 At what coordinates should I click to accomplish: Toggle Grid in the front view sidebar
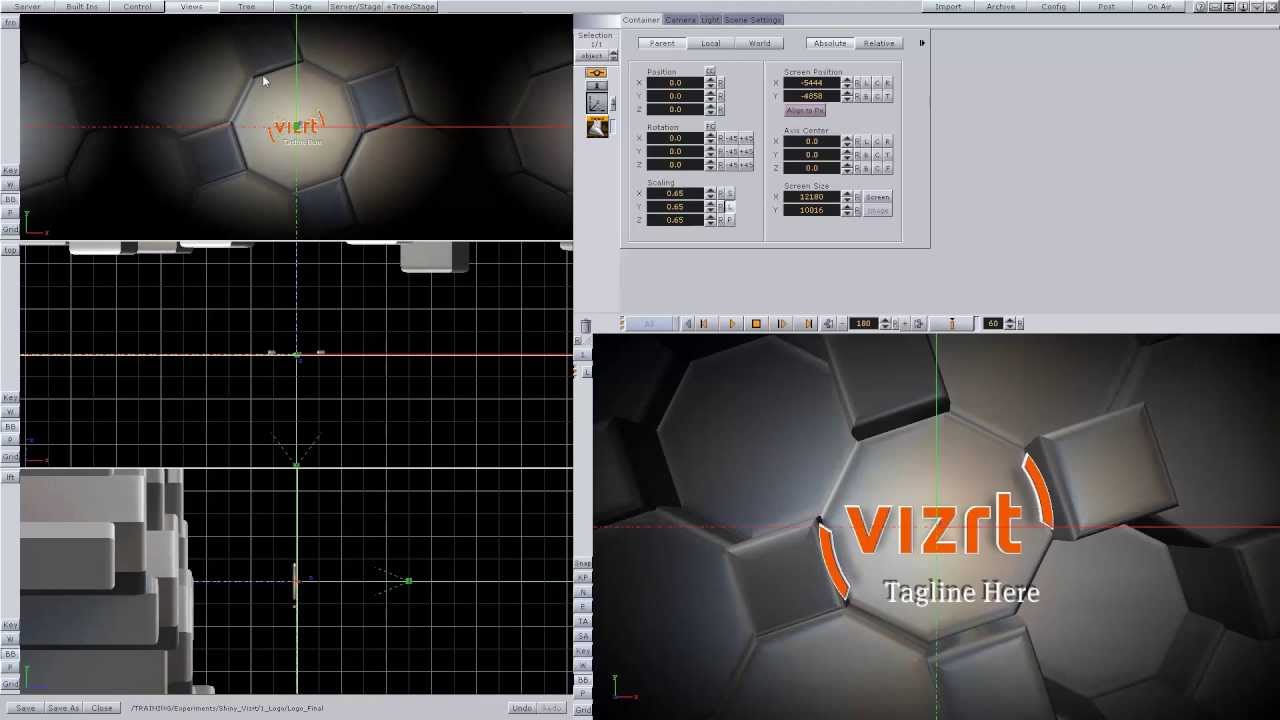click(10, 230)
